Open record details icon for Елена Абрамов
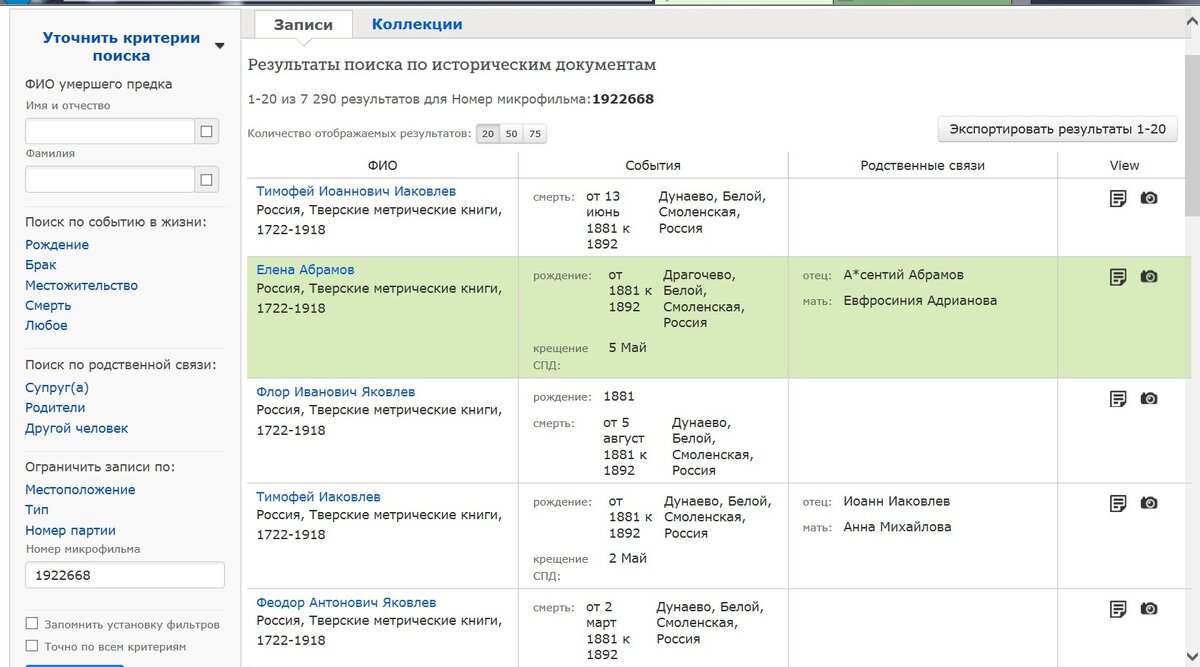The image size is (1200, 667). (x=1118, y=277)
